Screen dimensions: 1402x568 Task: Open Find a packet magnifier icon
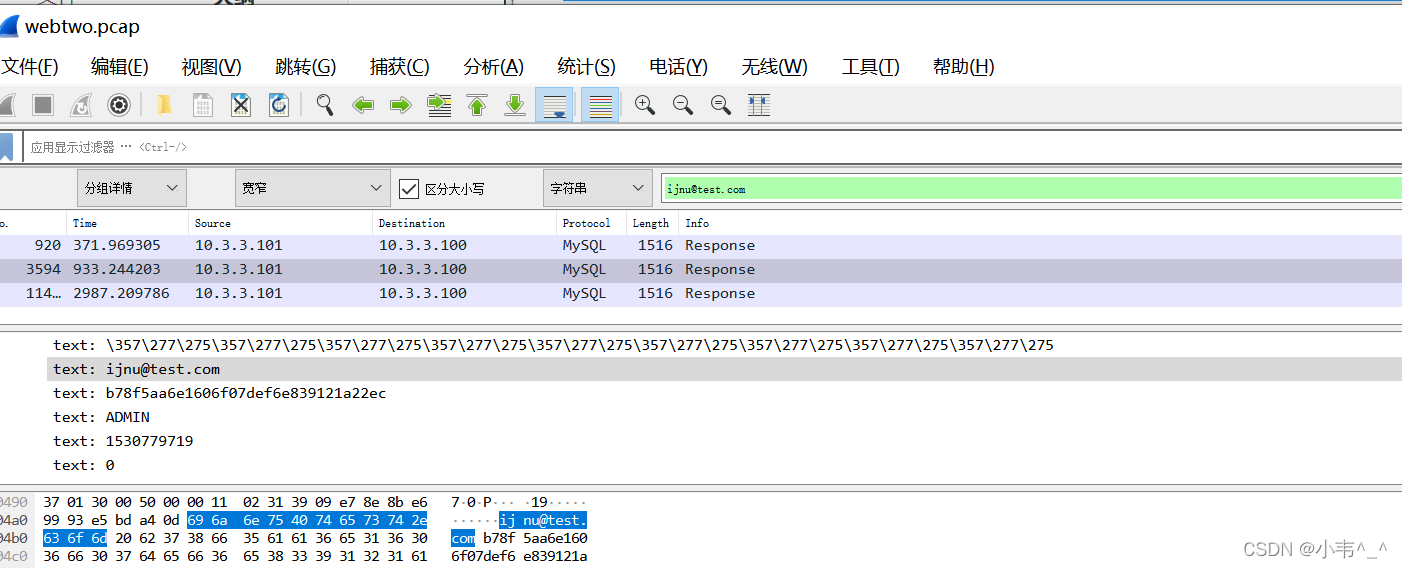[x=325, y=105]
